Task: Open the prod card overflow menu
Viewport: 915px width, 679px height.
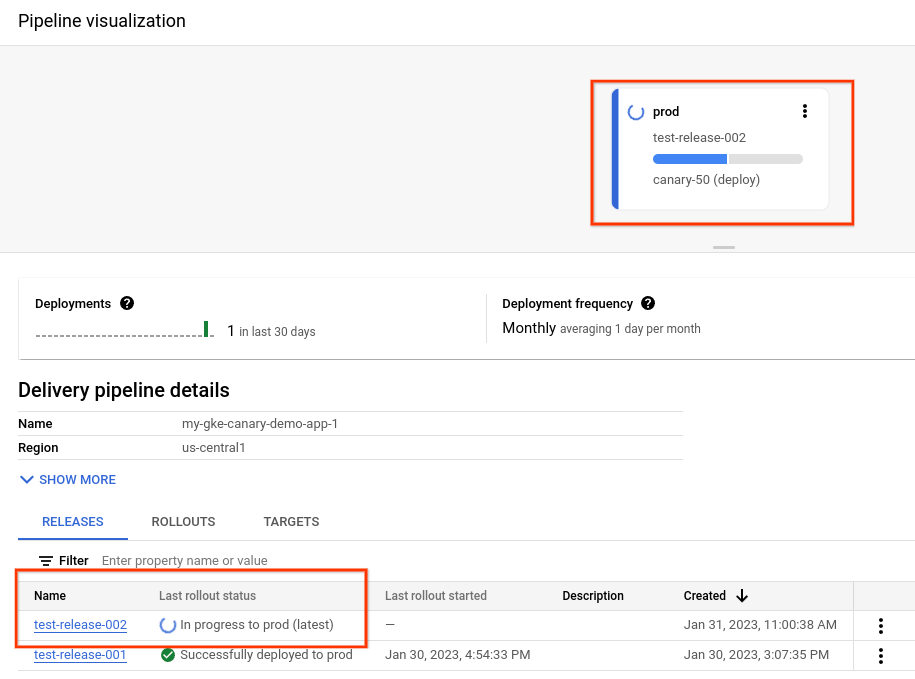Action: 805,111
